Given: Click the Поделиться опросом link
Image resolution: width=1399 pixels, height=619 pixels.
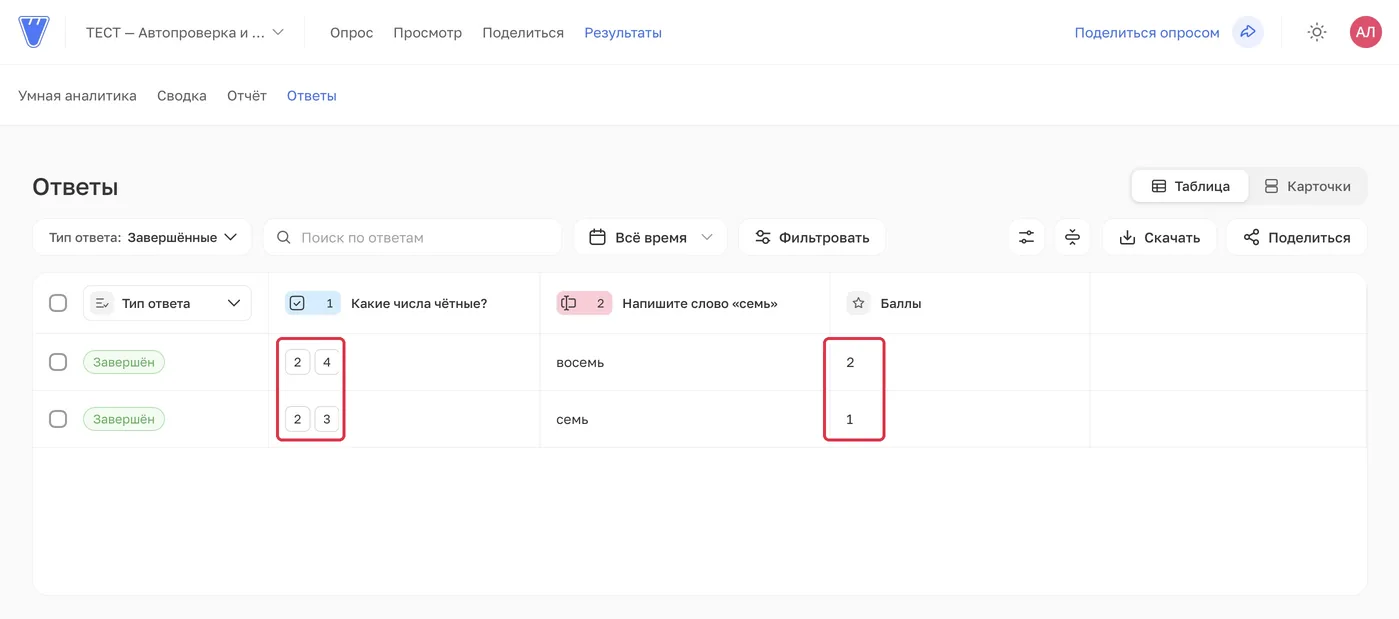Looking at the screenshot, I should tap(1147, 32).
